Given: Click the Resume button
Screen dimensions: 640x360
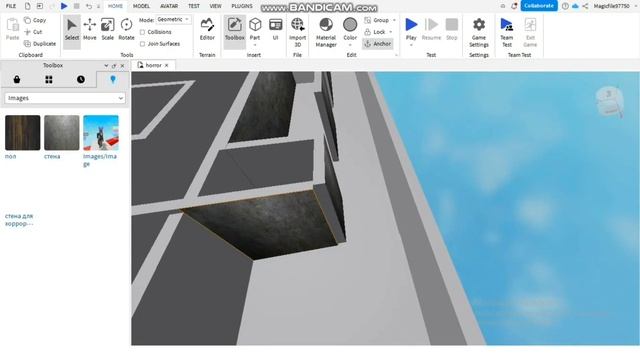Looking at the screenshot, I should (x=431, y=29).
